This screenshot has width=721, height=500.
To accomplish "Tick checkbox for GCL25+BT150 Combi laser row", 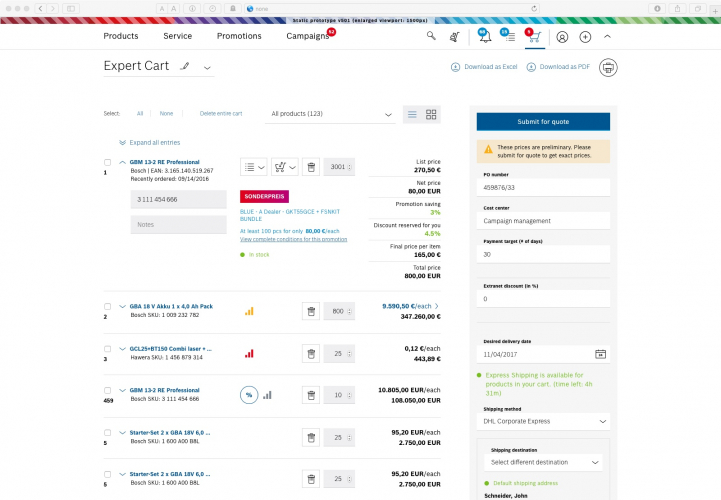I will pos(107,349).
